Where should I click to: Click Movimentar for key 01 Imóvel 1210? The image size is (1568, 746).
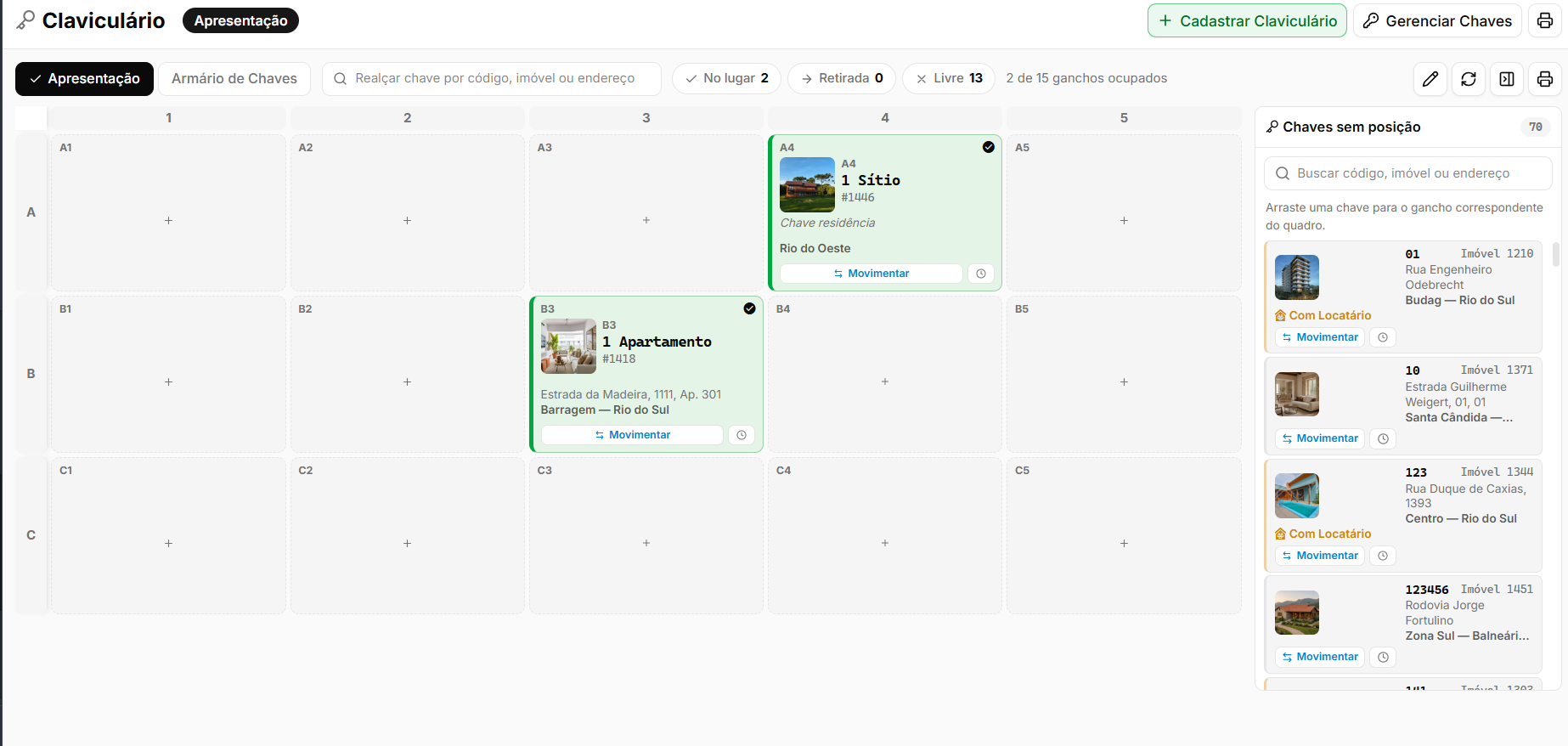point(1320,337)
